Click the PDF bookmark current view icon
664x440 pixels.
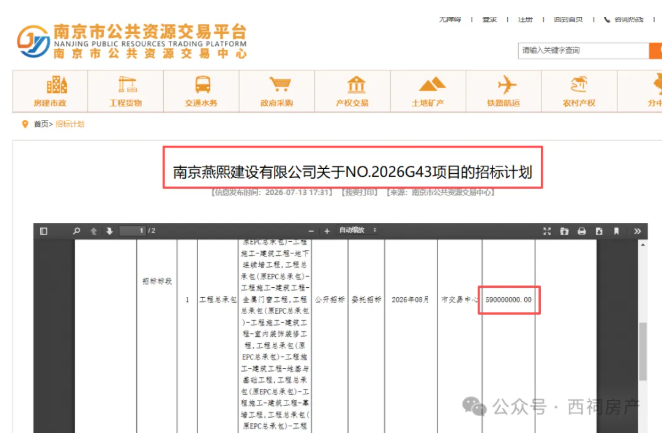[x=617, y=231]
